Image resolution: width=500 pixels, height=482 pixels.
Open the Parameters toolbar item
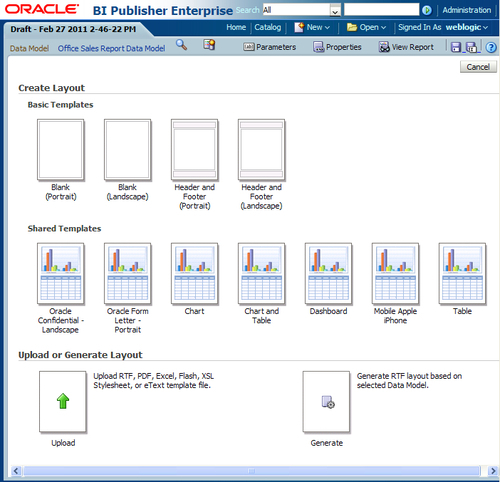click(x=269, y=47)
